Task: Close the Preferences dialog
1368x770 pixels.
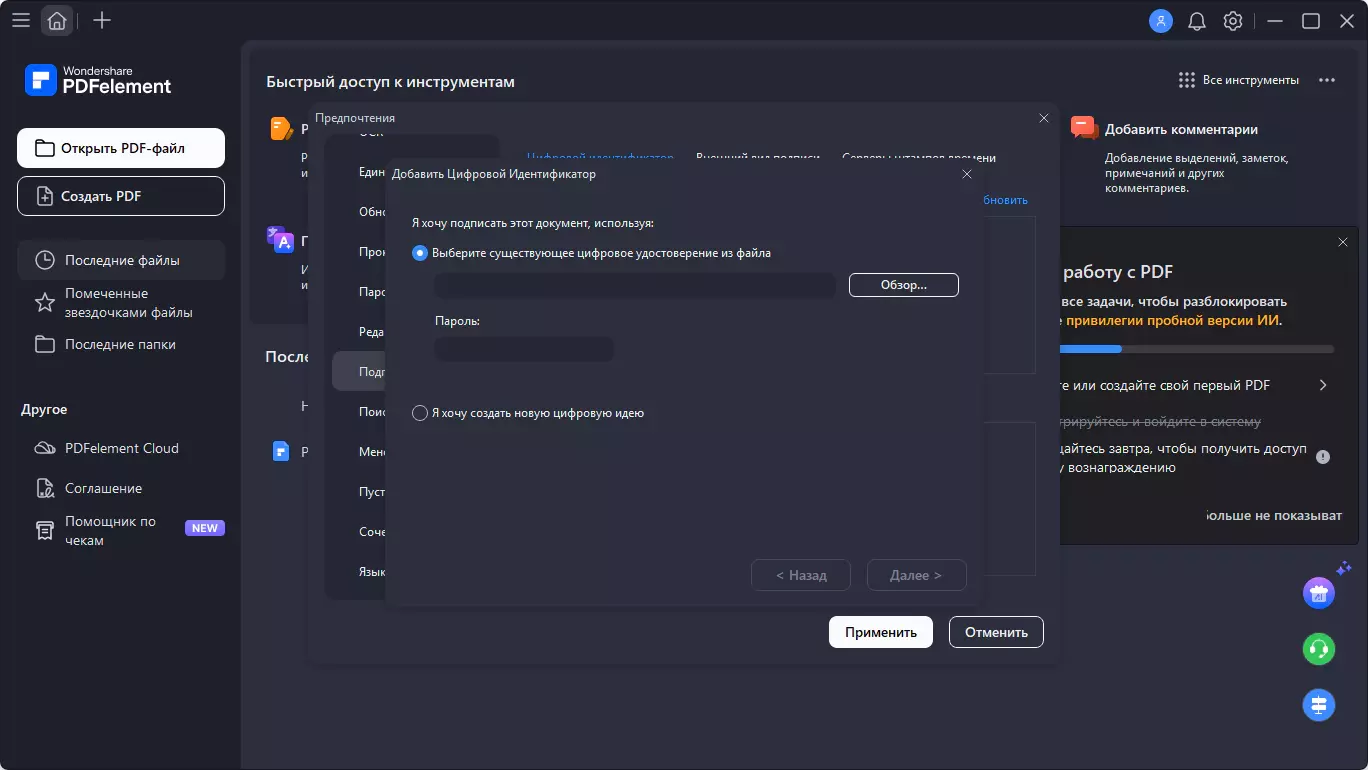Action: (1044, 118)
